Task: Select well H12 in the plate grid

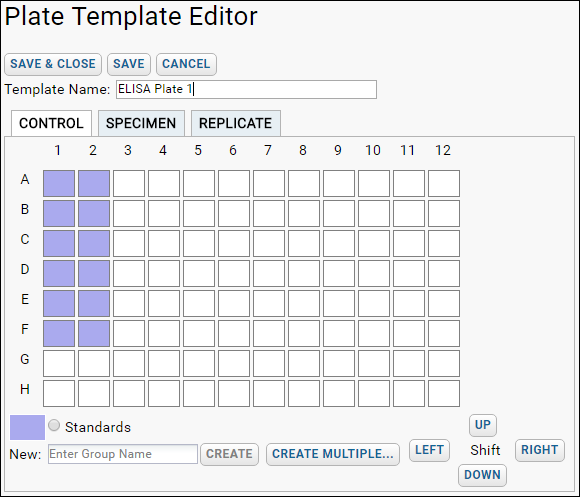Action: pos(444,393)
